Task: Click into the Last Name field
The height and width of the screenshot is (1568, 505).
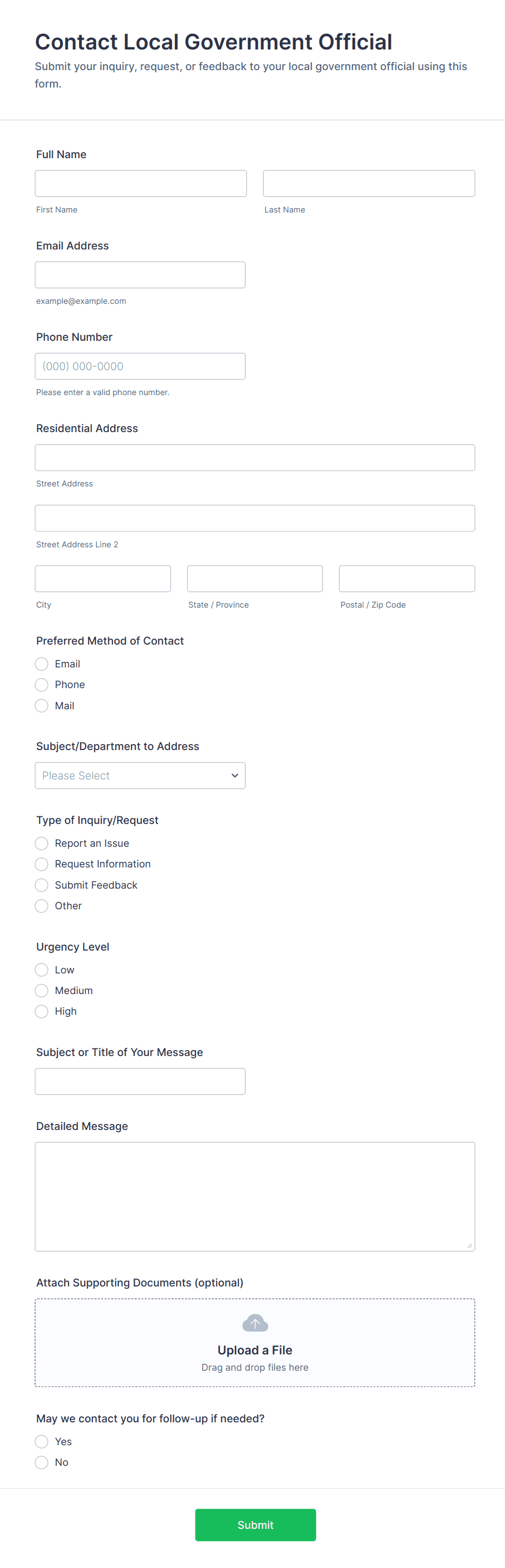Action: point(369,183)
